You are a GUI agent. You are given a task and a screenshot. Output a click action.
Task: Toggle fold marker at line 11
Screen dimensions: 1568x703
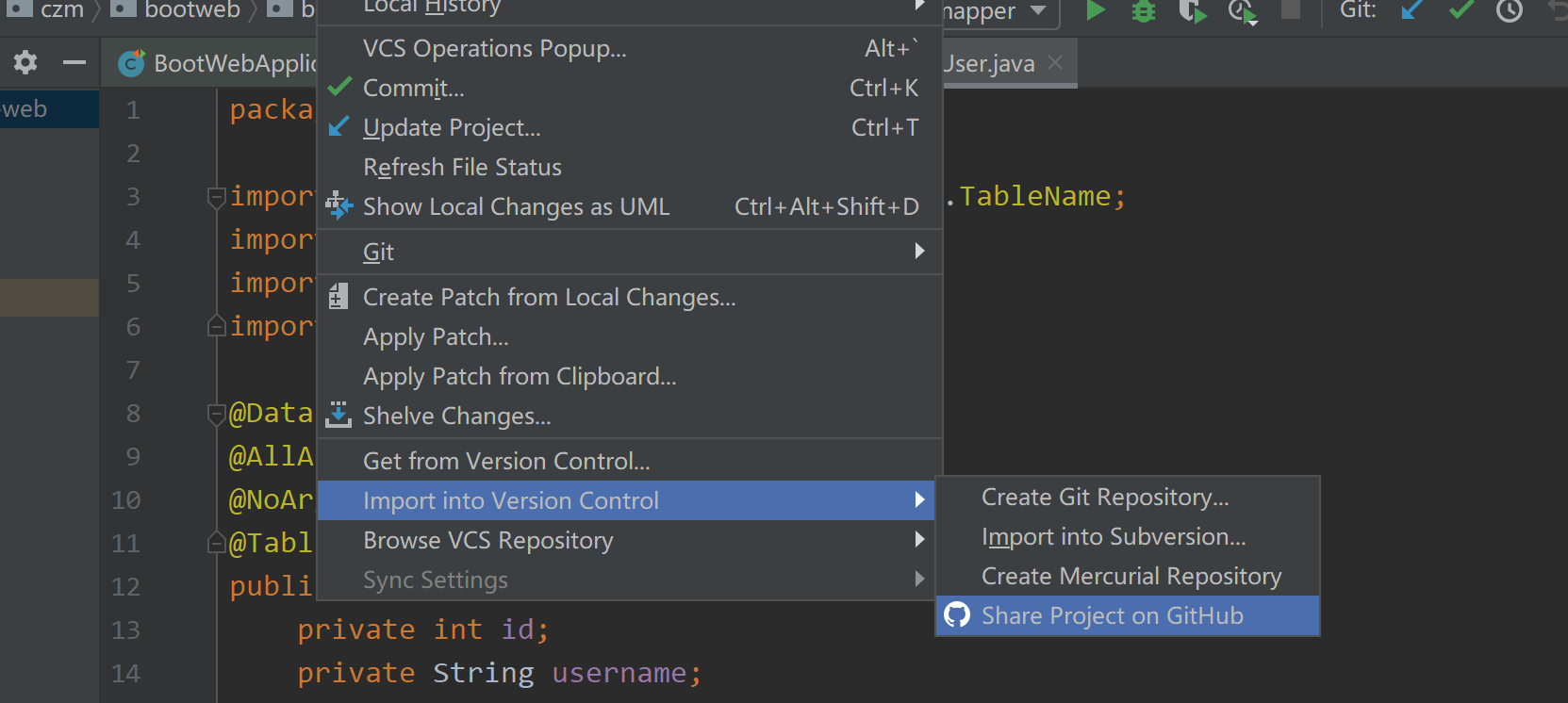[x=216, y=544]
